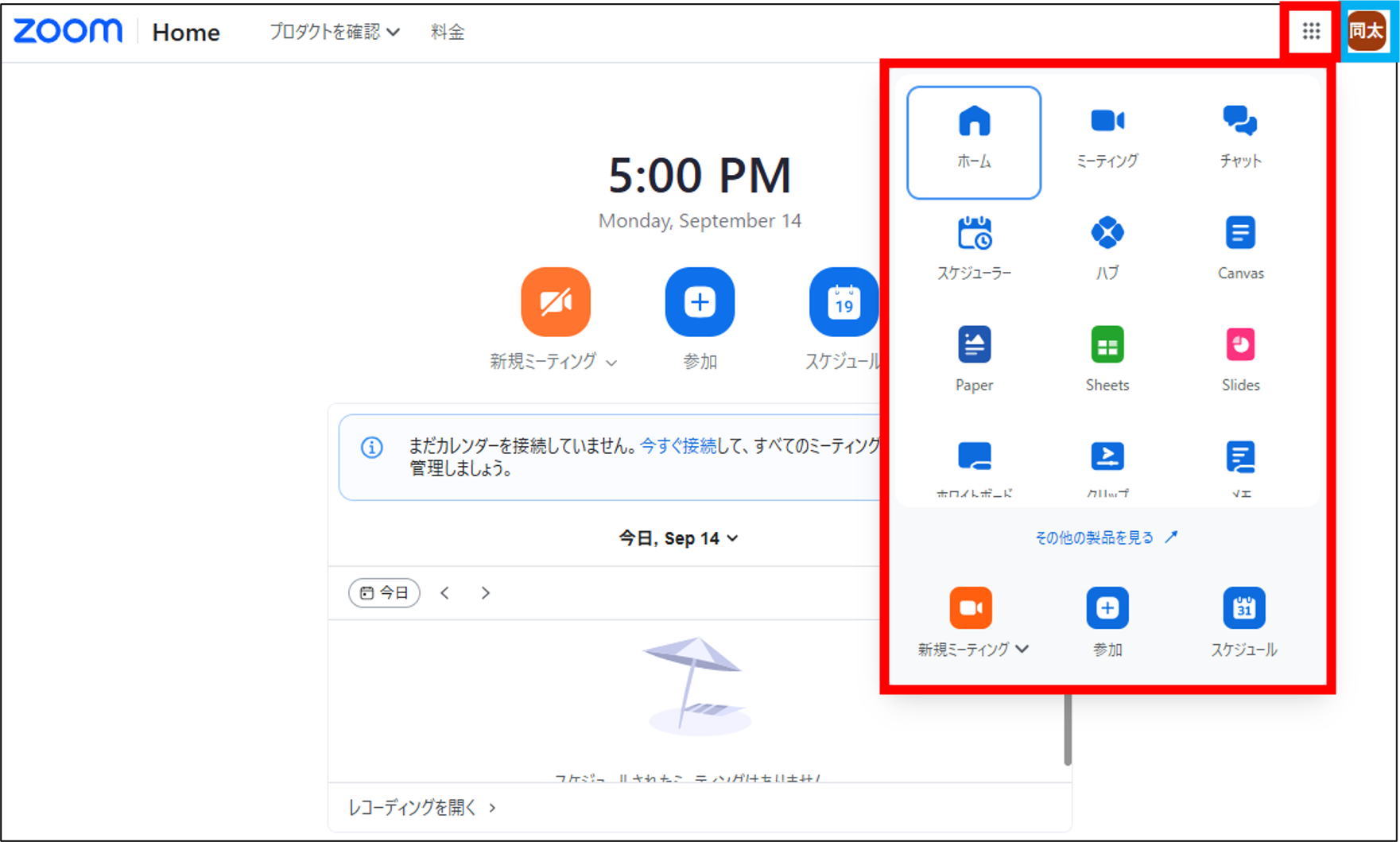Go to previous day arrow
1400x842 pixels.
(x=445, y=593)
